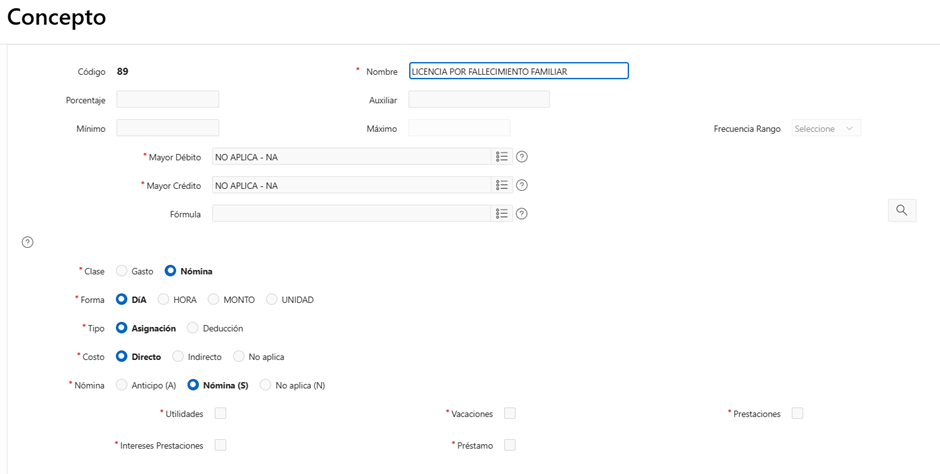The height and width of the screenshot is (474, 940).
Task: Click help icon next to Mayor Débito
Action: pos(522,157)
